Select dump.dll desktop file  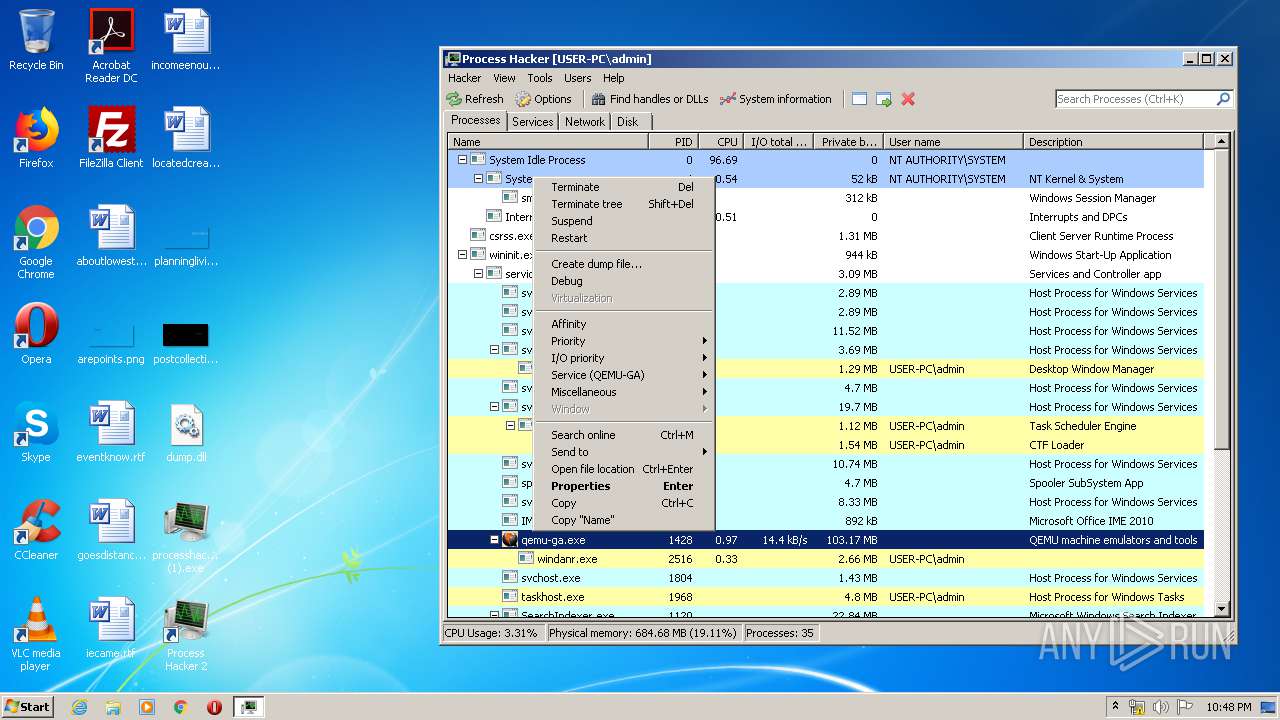pos(186,432)
